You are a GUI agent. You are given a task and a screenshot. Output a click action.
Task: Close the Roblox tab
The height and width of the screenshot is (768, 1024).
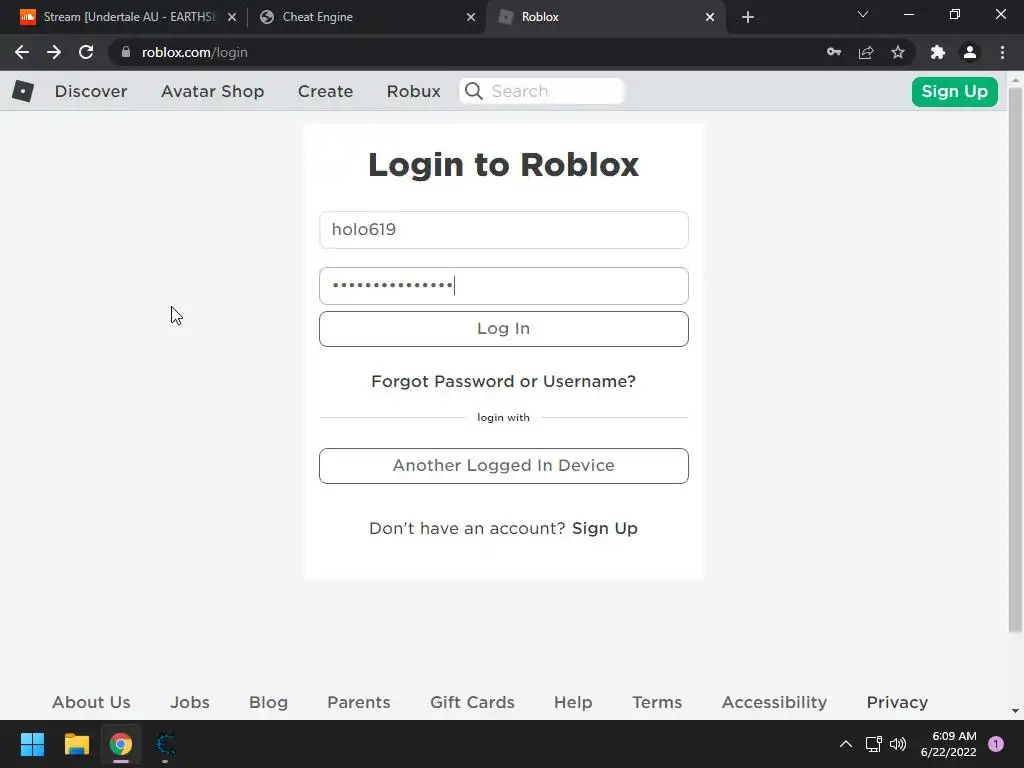pyautogui.click(x=710, y=17)
